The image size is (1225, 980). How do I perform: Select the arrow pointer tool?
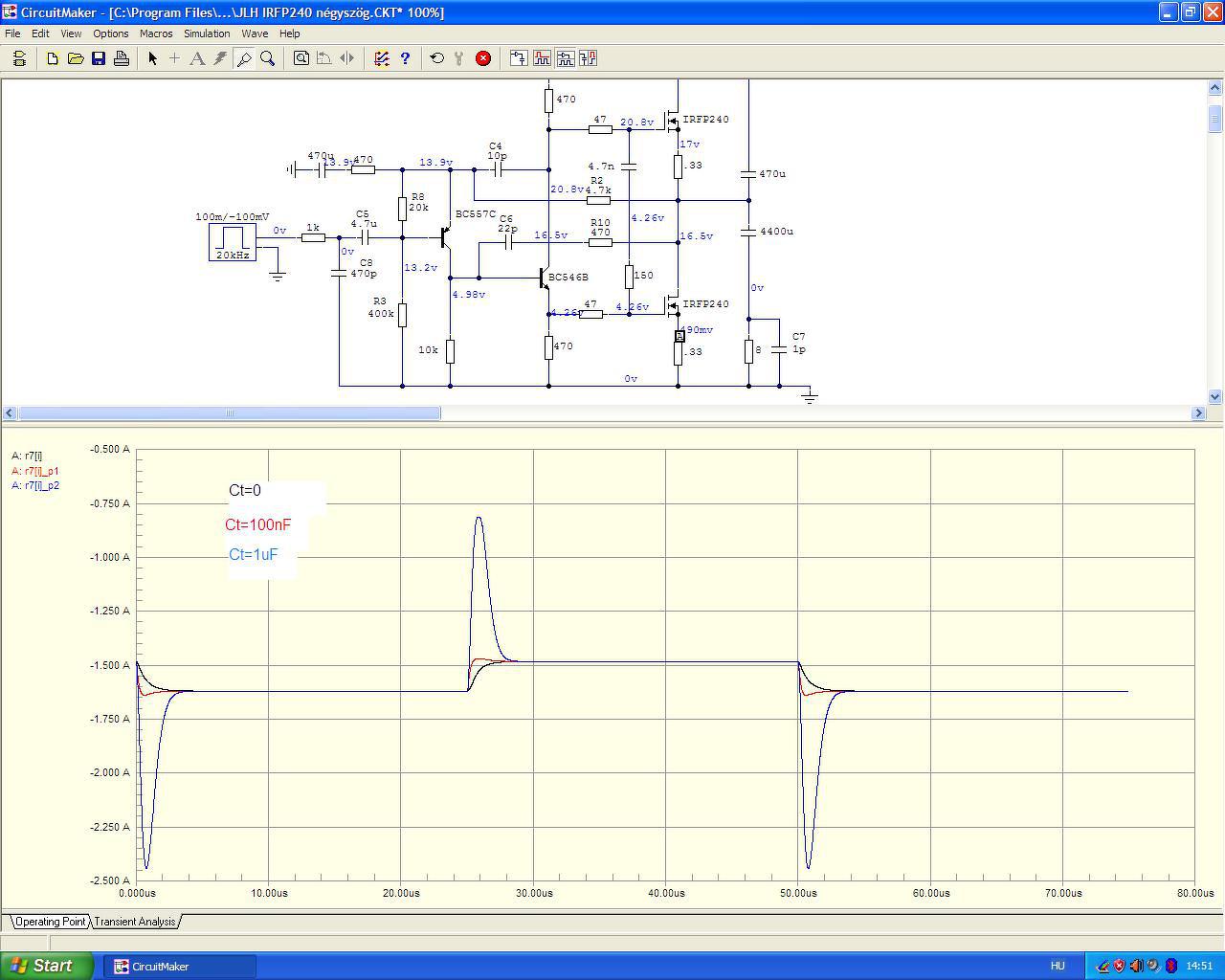pos(152,58)
